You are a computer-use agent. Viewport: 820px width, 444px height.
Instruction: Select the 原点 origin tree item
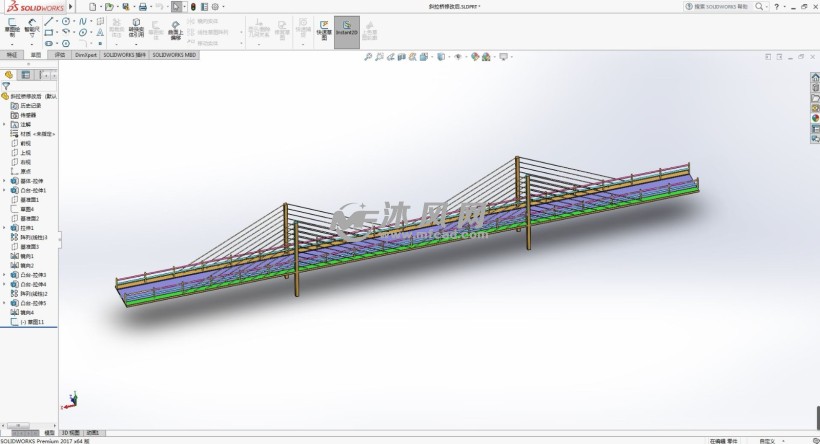tap(25, 171)
